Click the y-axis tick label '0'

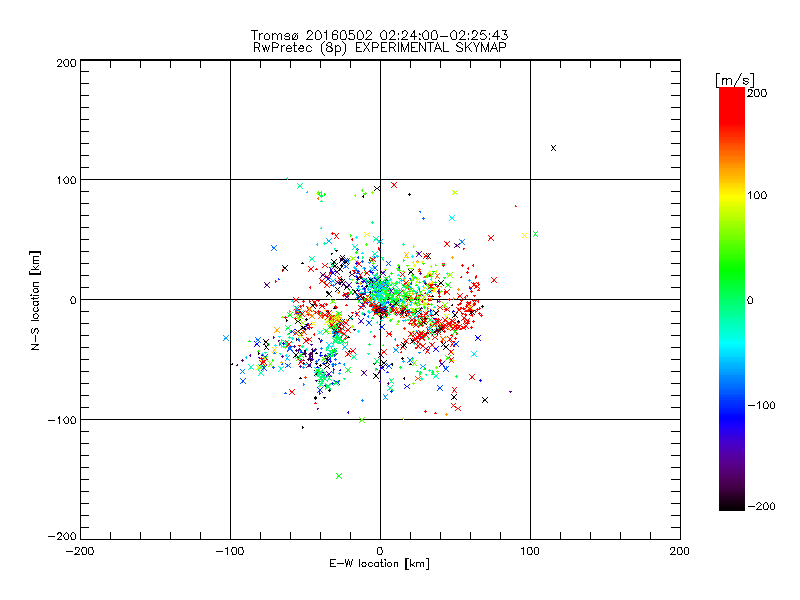click(x=73, y=300)
